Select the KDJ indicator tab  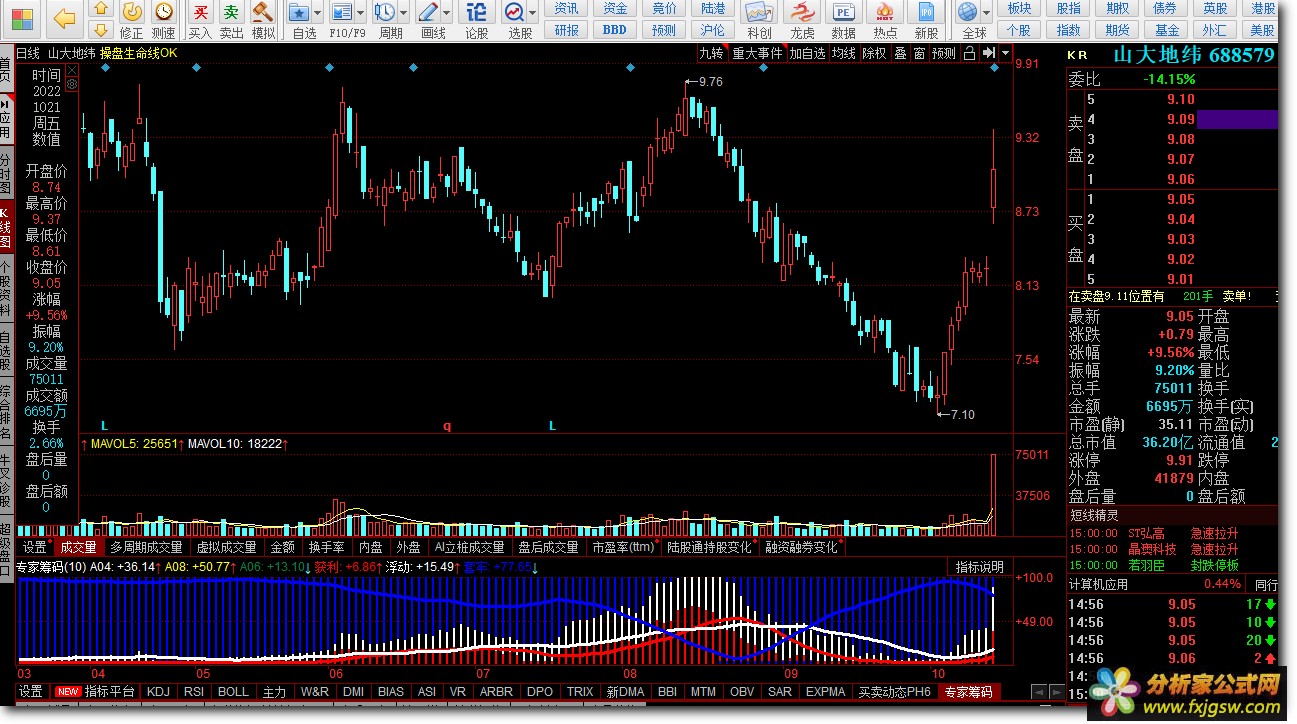(159, 691)
